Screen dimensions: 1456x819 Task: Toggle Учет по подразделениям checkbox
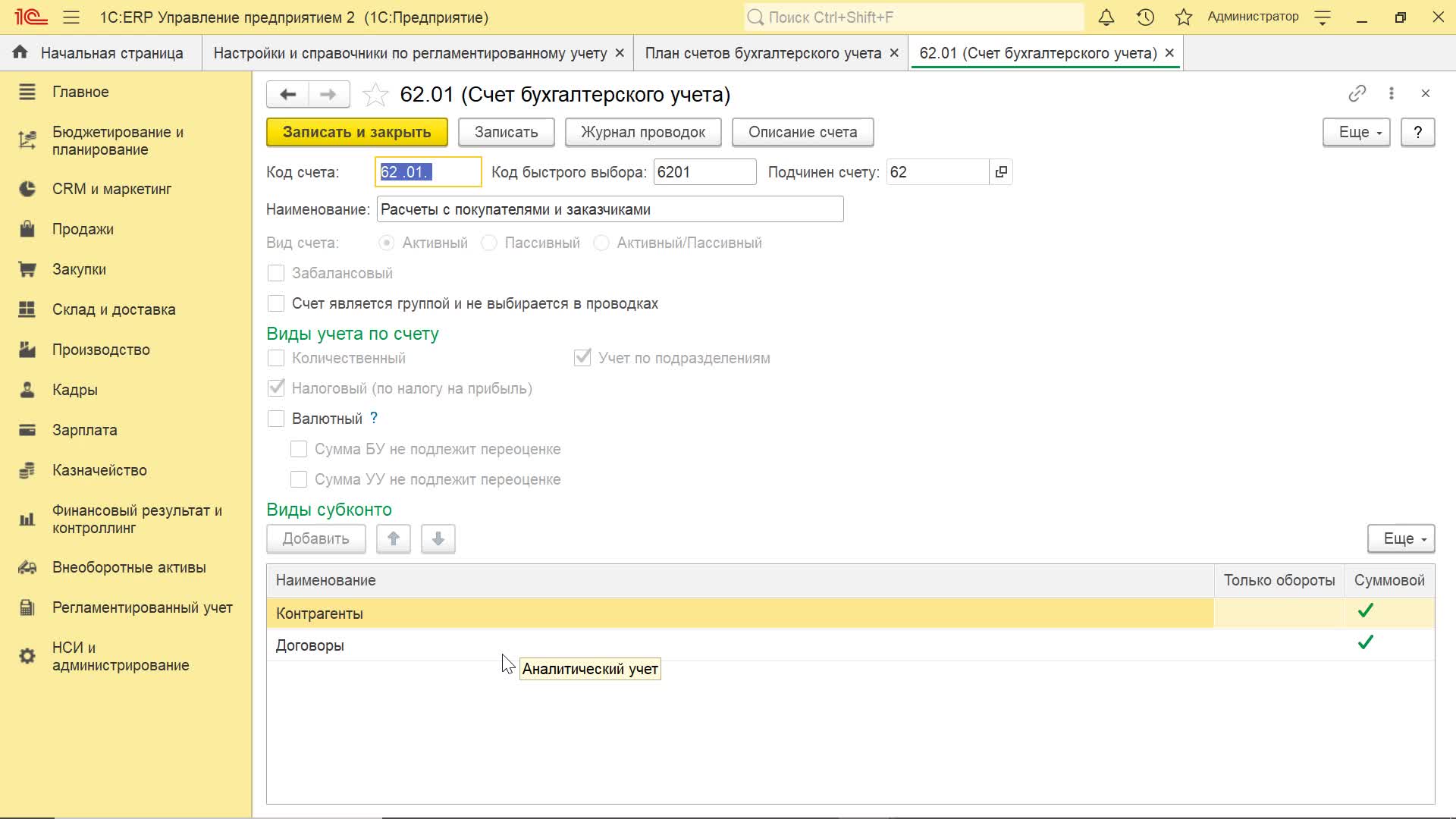point(582,358)
